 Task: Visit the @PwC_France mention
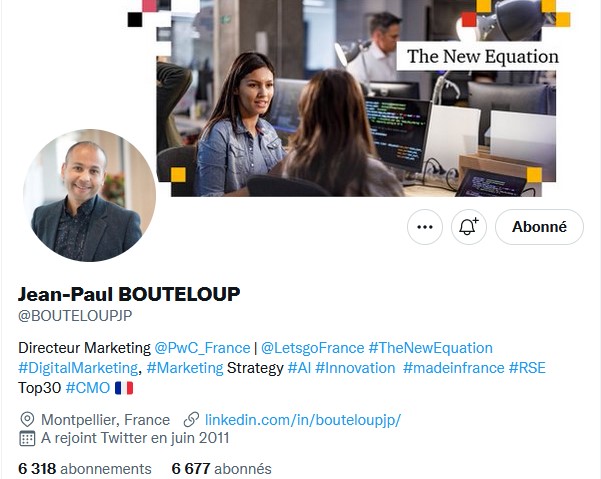202,348
